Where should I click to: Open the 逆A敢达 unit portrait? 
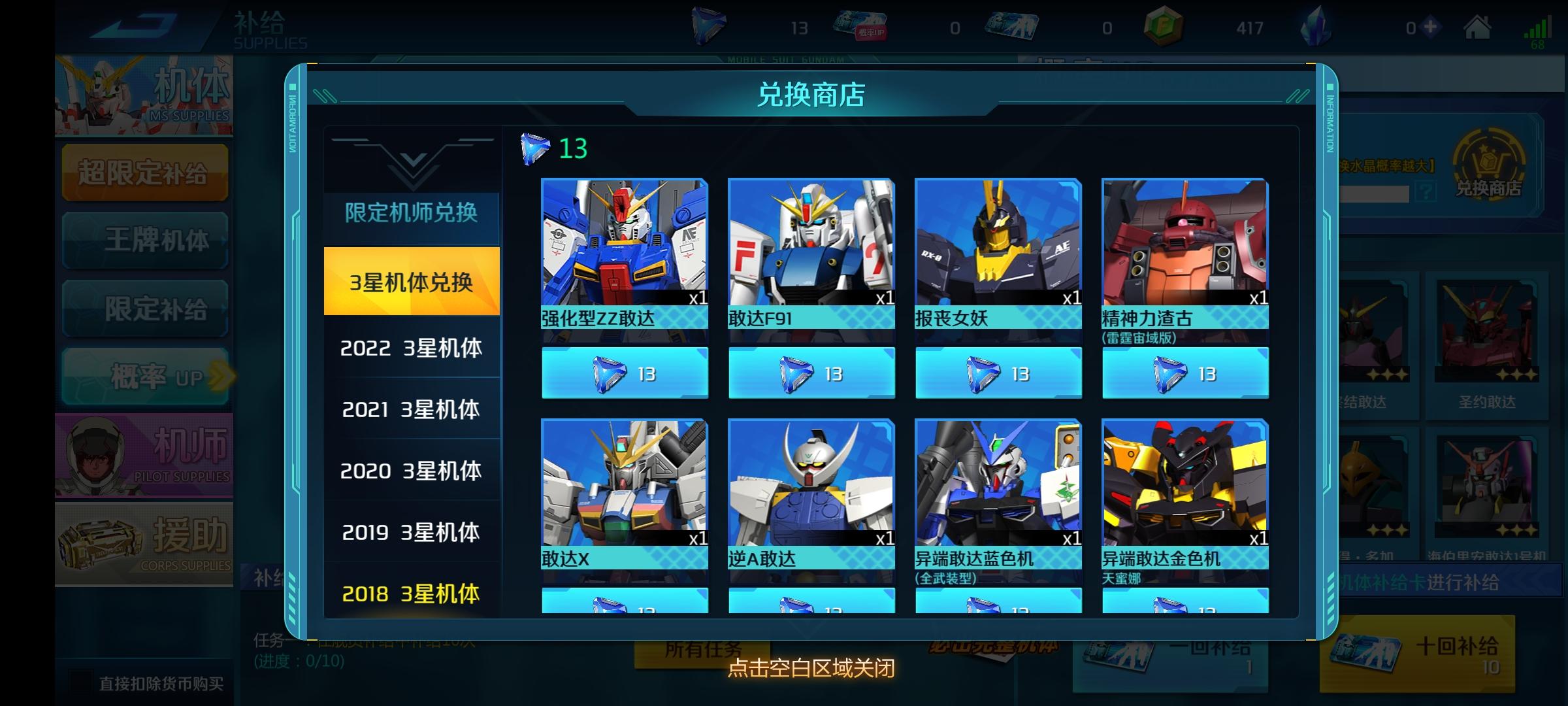coord(811,483)
